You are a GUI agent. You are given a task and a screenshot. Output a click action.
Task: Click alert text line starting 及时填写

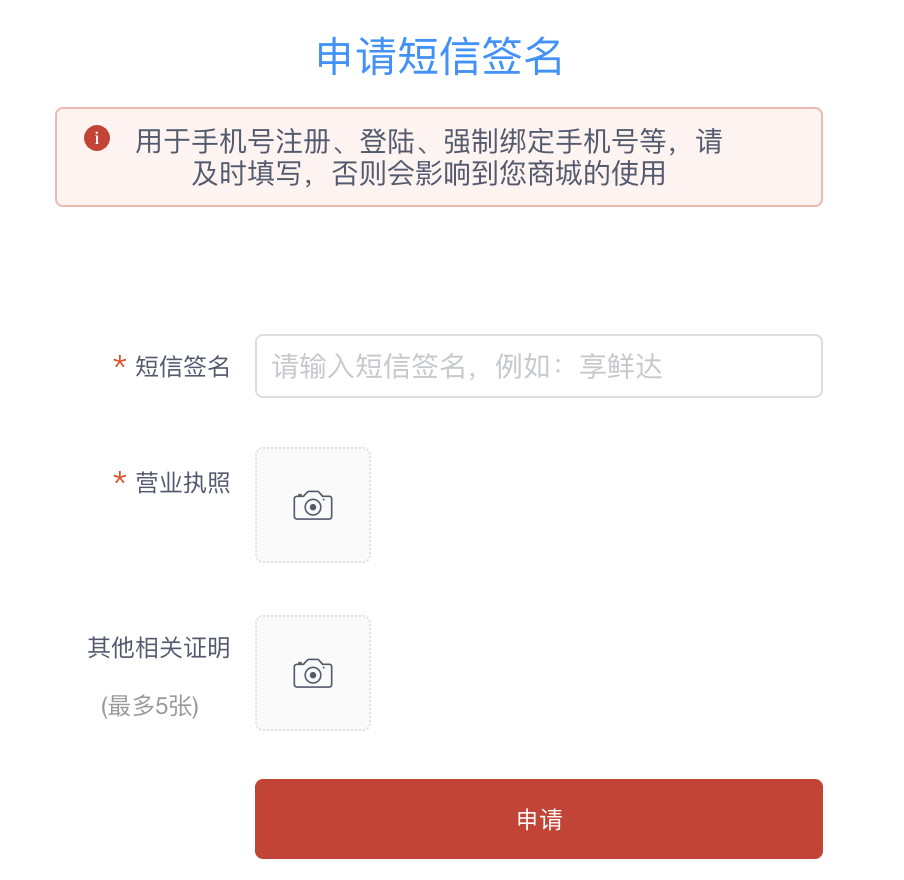[x=428, y=174]
